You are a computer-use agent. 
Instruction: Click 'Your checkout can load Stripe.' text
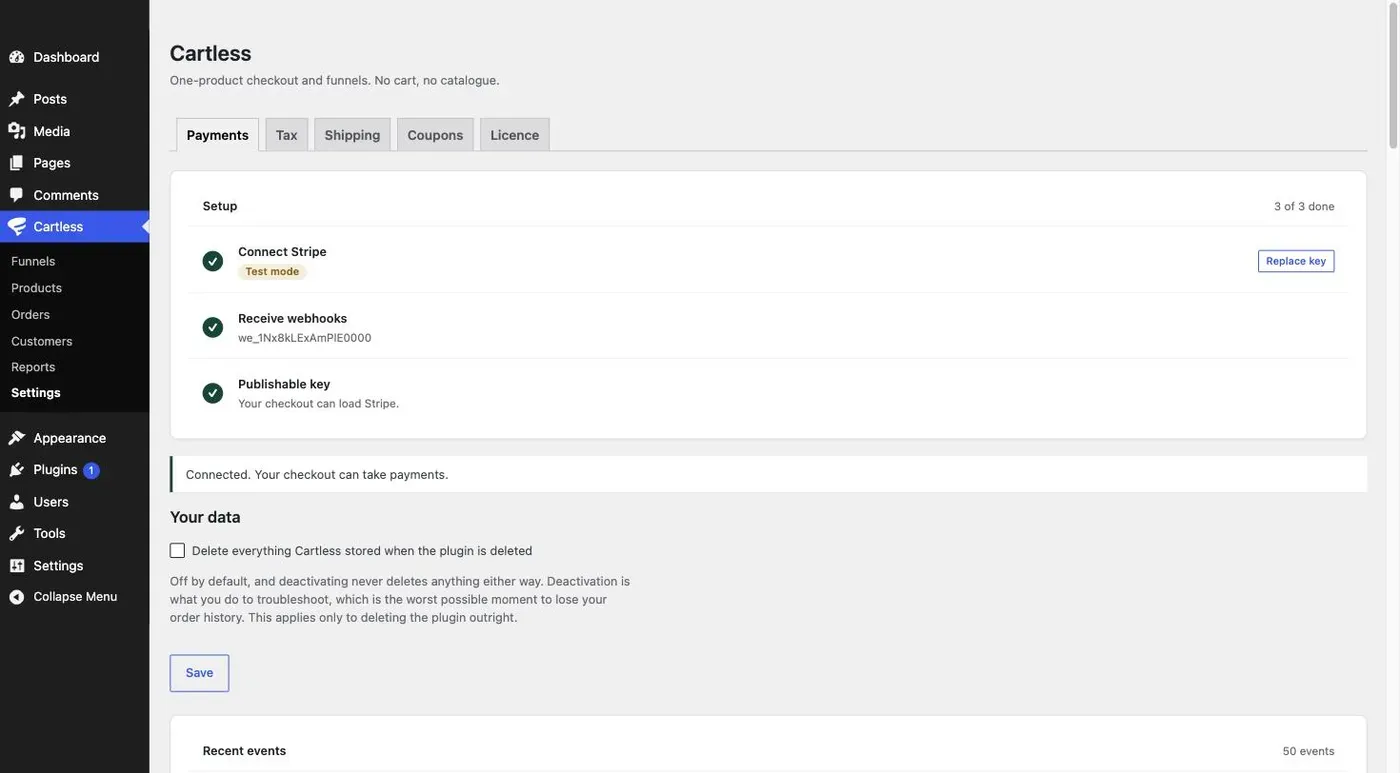coord(318,404)
